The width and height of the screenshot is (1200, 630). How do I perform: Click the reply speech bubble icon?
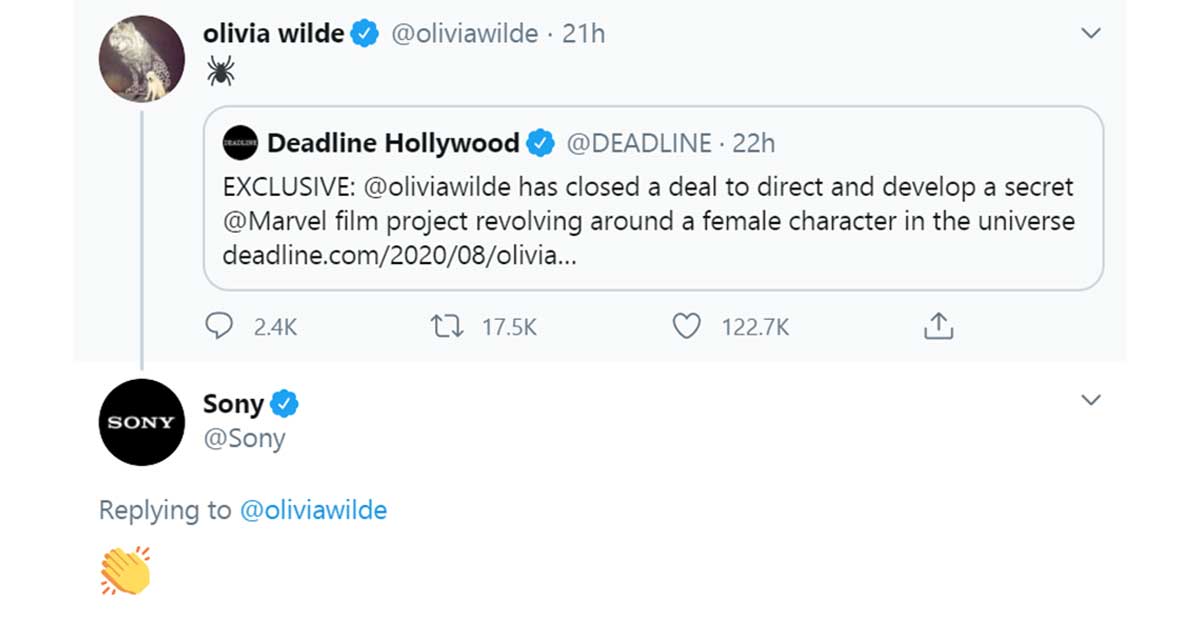219,326
